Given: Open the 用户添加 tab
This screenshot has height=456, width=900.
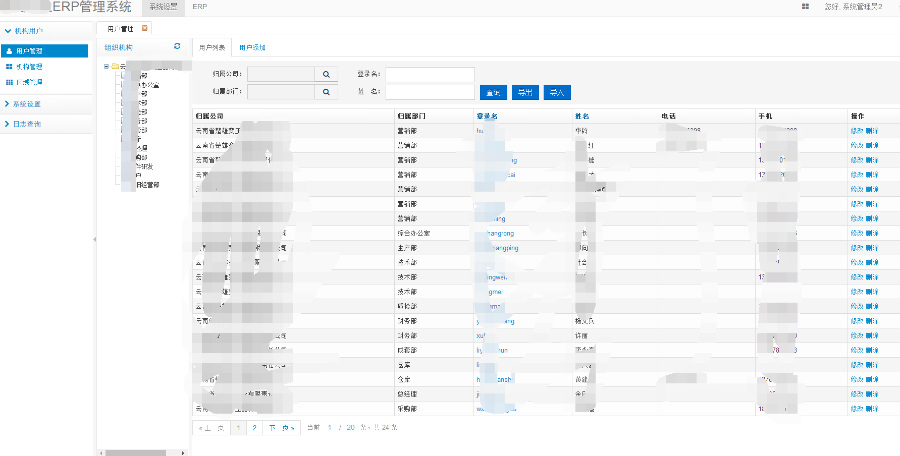Looking at the screenshot, I should 252,48.
